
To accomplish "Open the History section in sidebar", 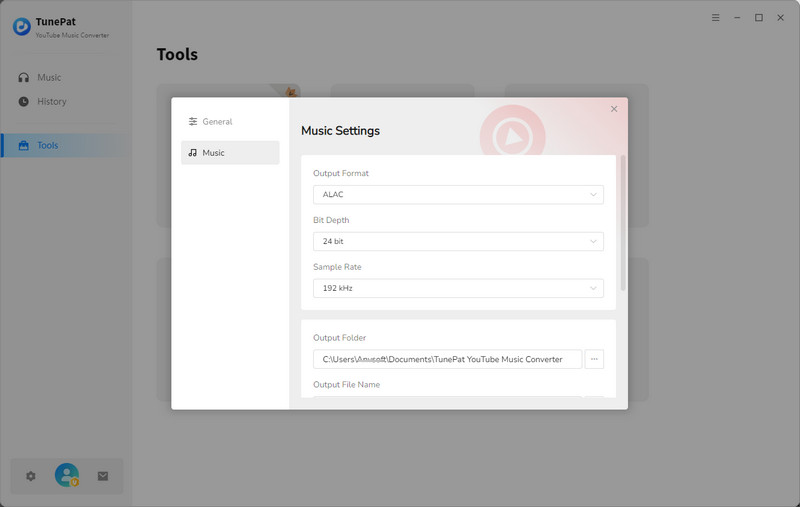I will (64, 102).
